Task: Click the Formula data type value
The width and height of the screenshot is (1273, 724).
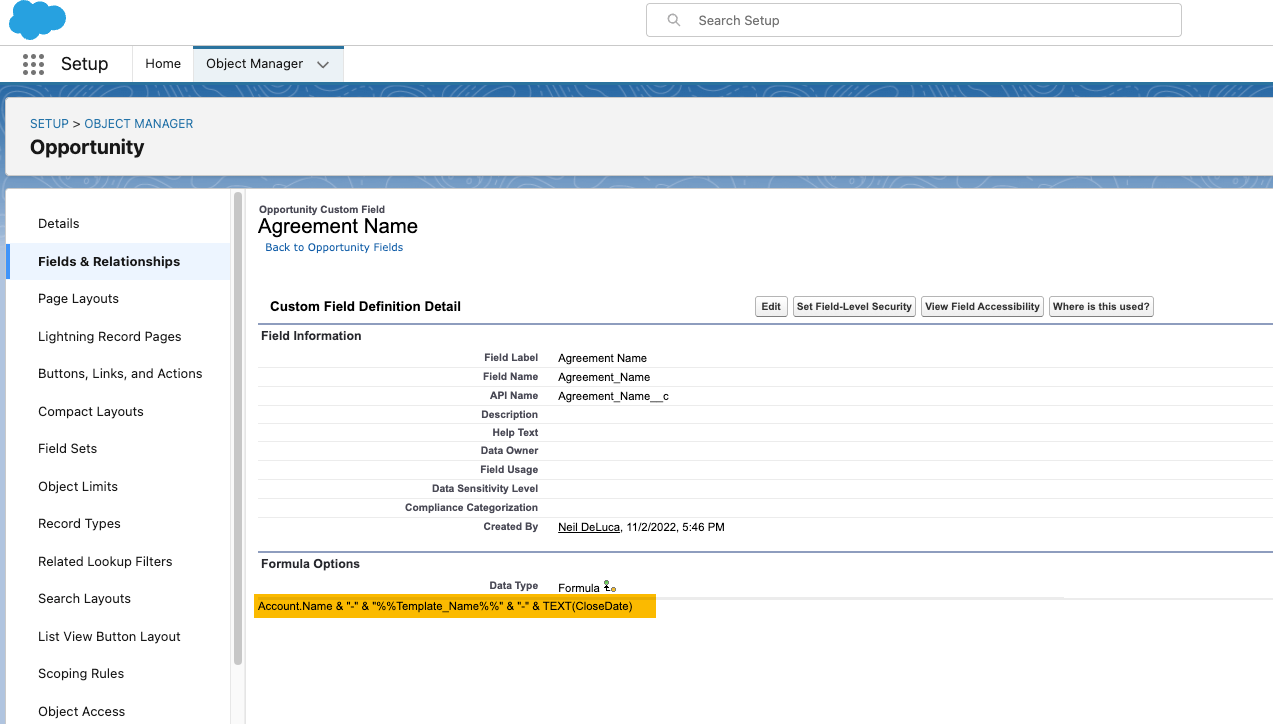Action: 579,588
